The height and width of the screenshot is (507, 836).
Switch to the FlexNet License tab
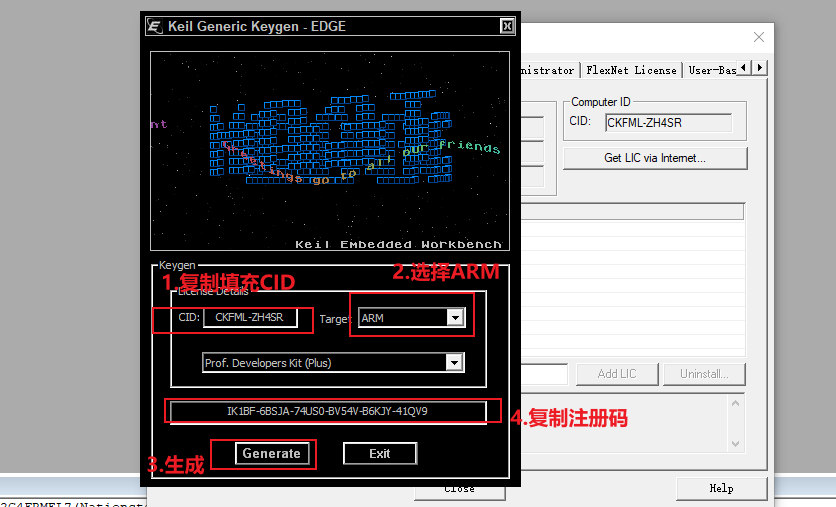631,70
